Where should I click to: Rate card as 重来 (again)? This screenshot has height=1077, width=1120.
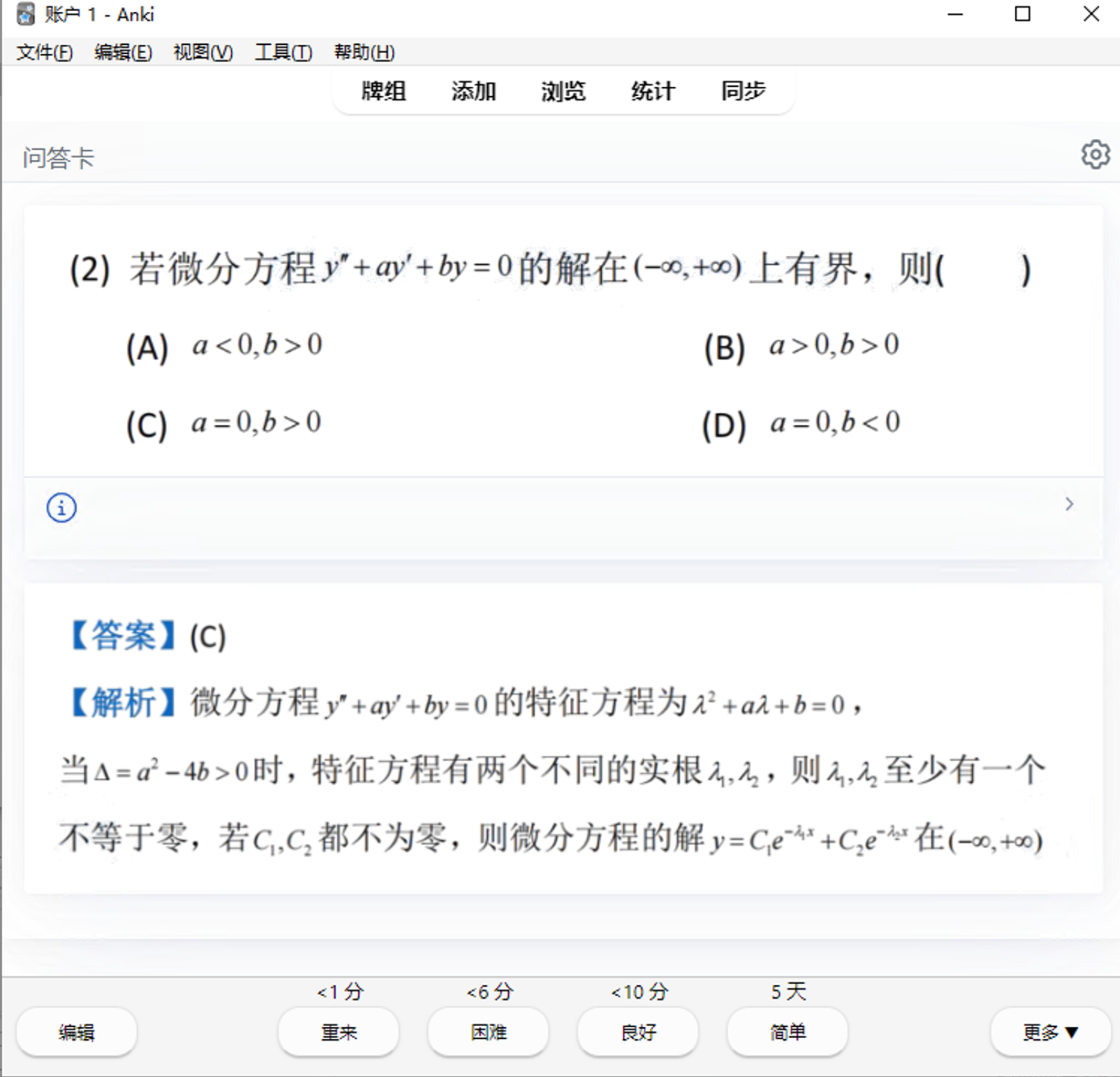pos(338,1032)
